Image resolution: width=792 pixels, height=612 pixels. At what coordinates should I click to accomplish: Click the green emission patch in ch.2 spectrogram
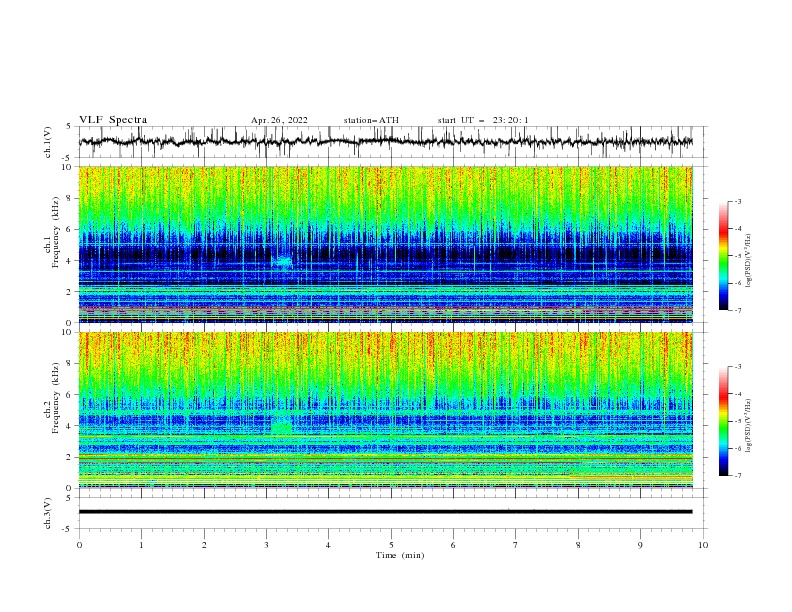(x=281, y=428)
